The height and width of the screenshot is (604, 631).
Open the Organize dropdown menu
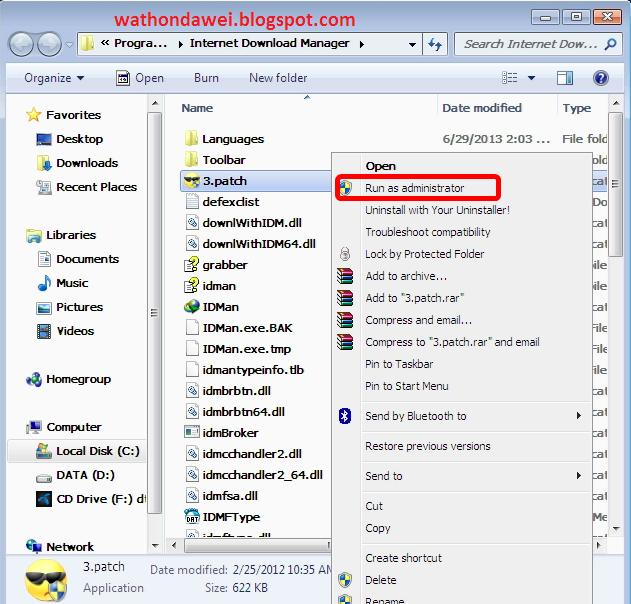pos(54,78)
